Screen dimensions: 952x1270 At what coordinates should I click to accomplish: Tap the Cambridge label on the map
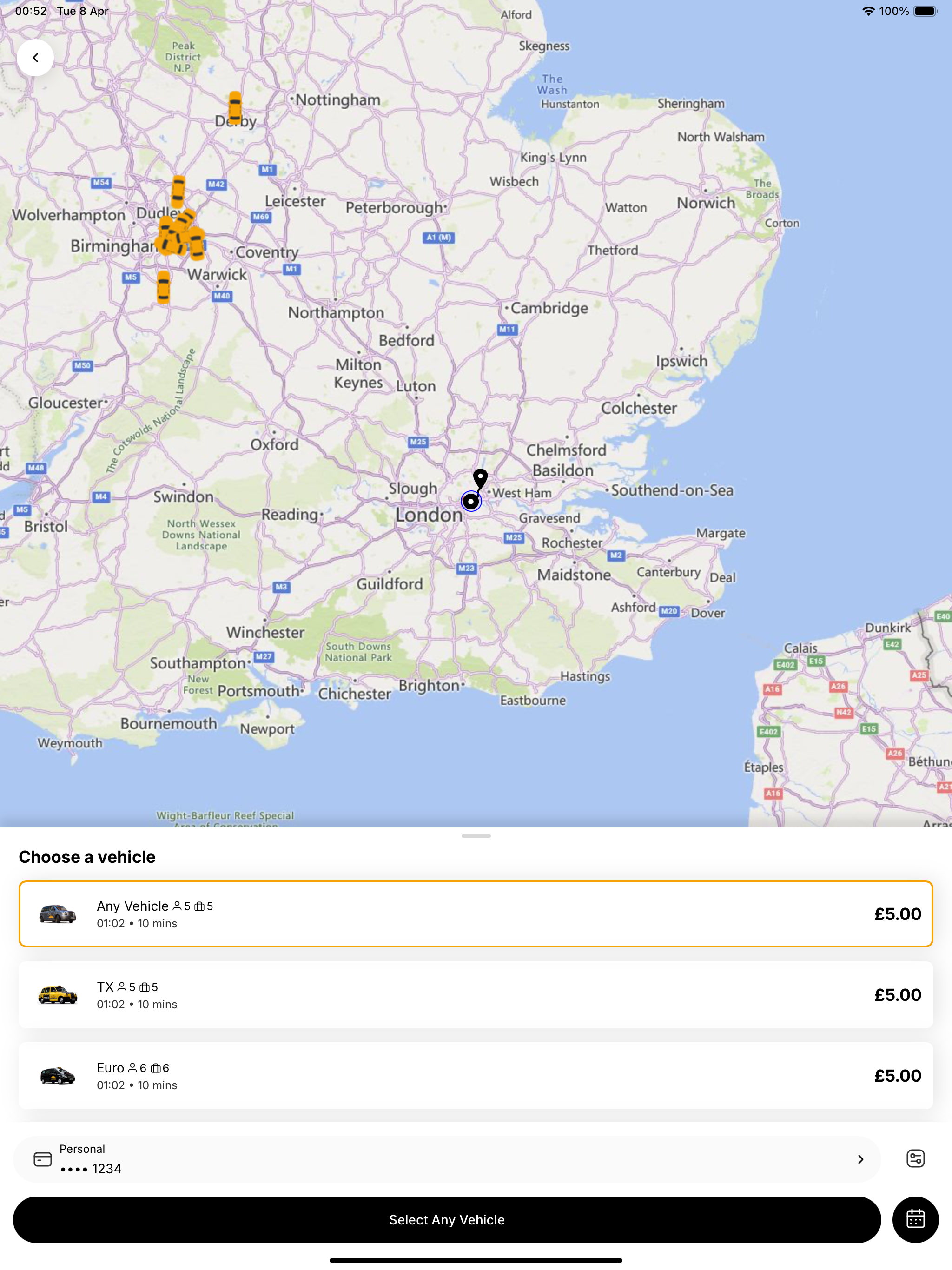pyautogui.click(x=549, y=308)
